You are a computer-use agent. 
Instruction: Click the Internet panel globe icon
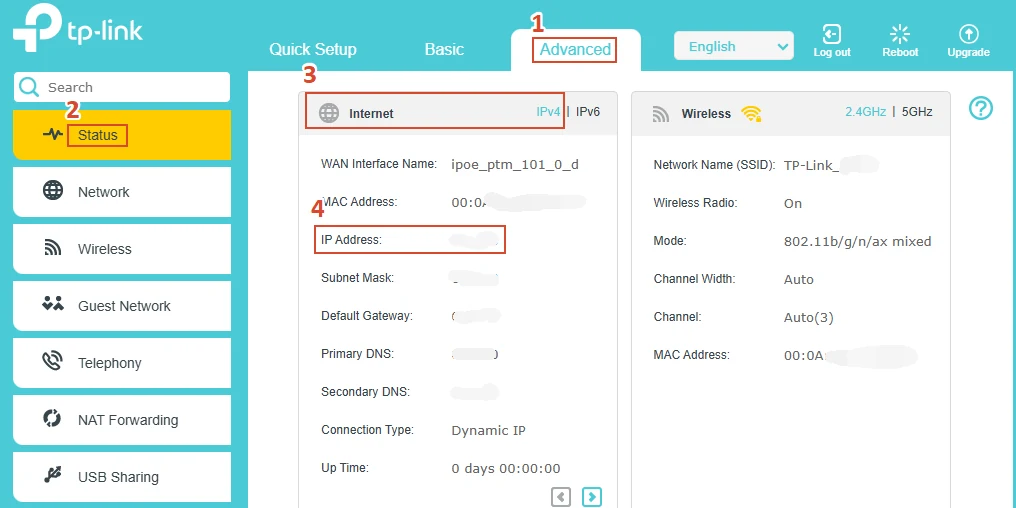click(x=329, y=113)
